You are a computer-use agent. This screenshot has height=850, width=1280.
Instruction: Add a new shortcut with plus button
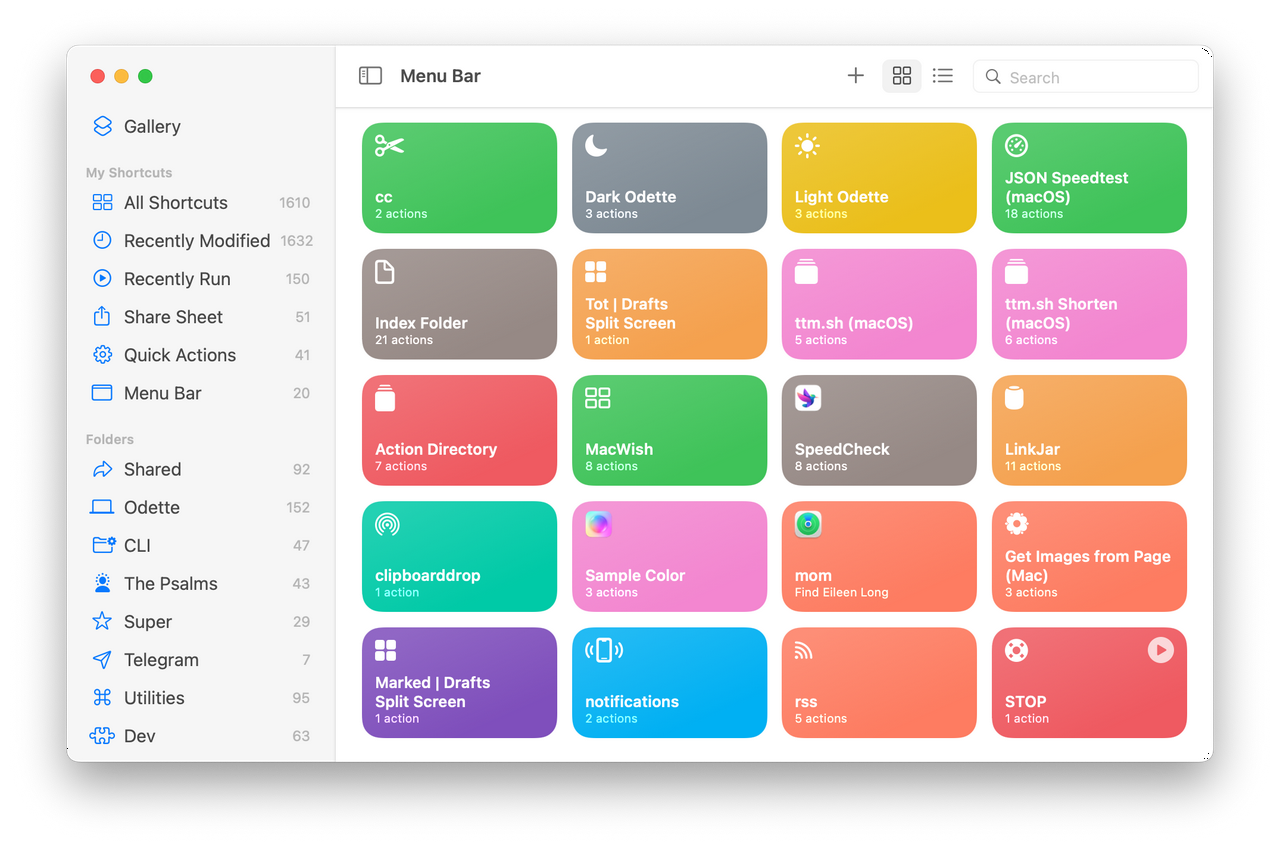point(855,76)
